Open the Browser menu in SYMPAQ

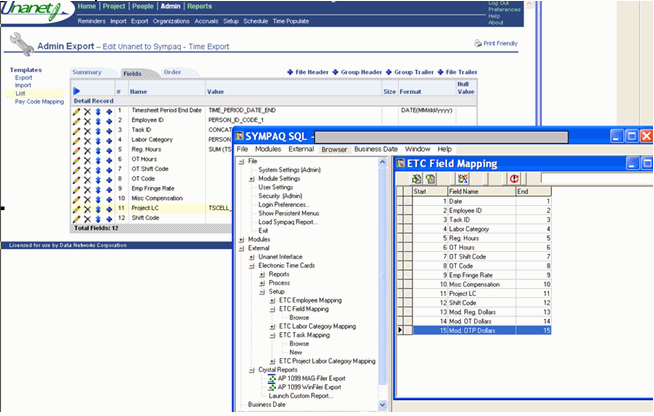click(334, 149)
